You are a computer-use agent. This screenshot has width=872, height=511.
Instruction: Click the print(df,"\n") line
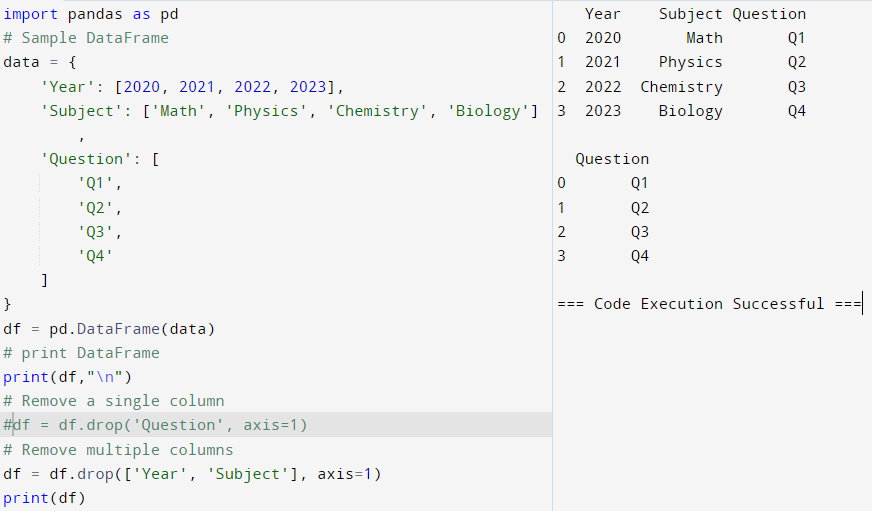click(x=67, y=377)
